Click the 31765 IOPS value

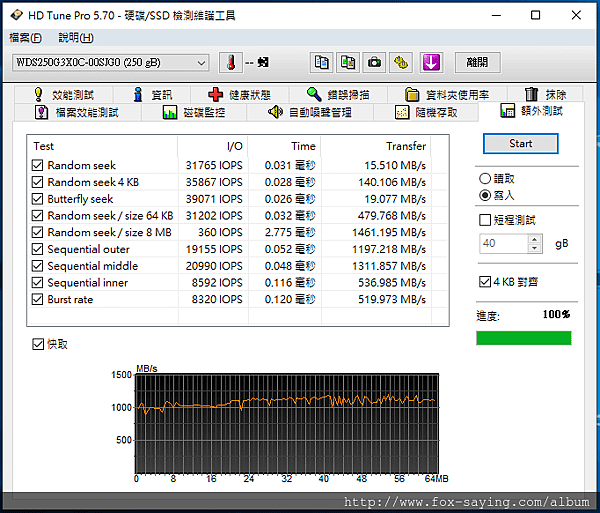coord(214,165)
